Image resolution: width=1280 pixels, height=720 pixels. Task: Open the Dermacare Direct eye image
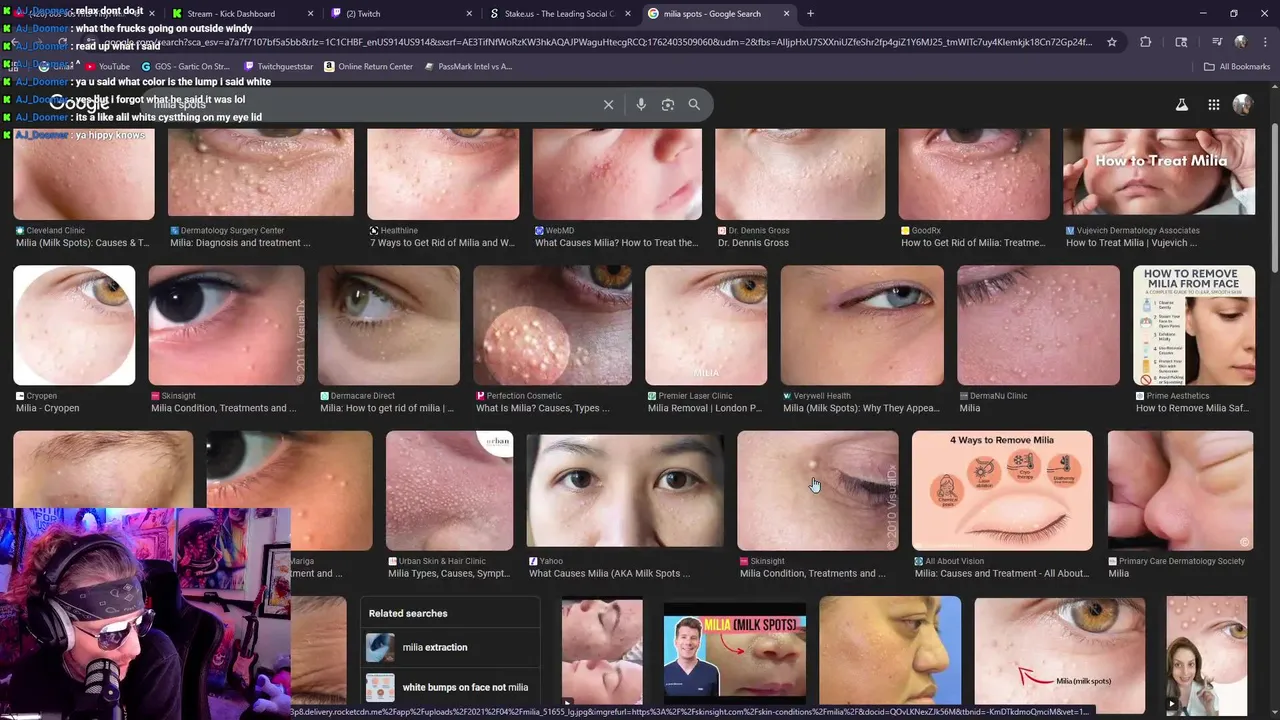coord(389,325)
